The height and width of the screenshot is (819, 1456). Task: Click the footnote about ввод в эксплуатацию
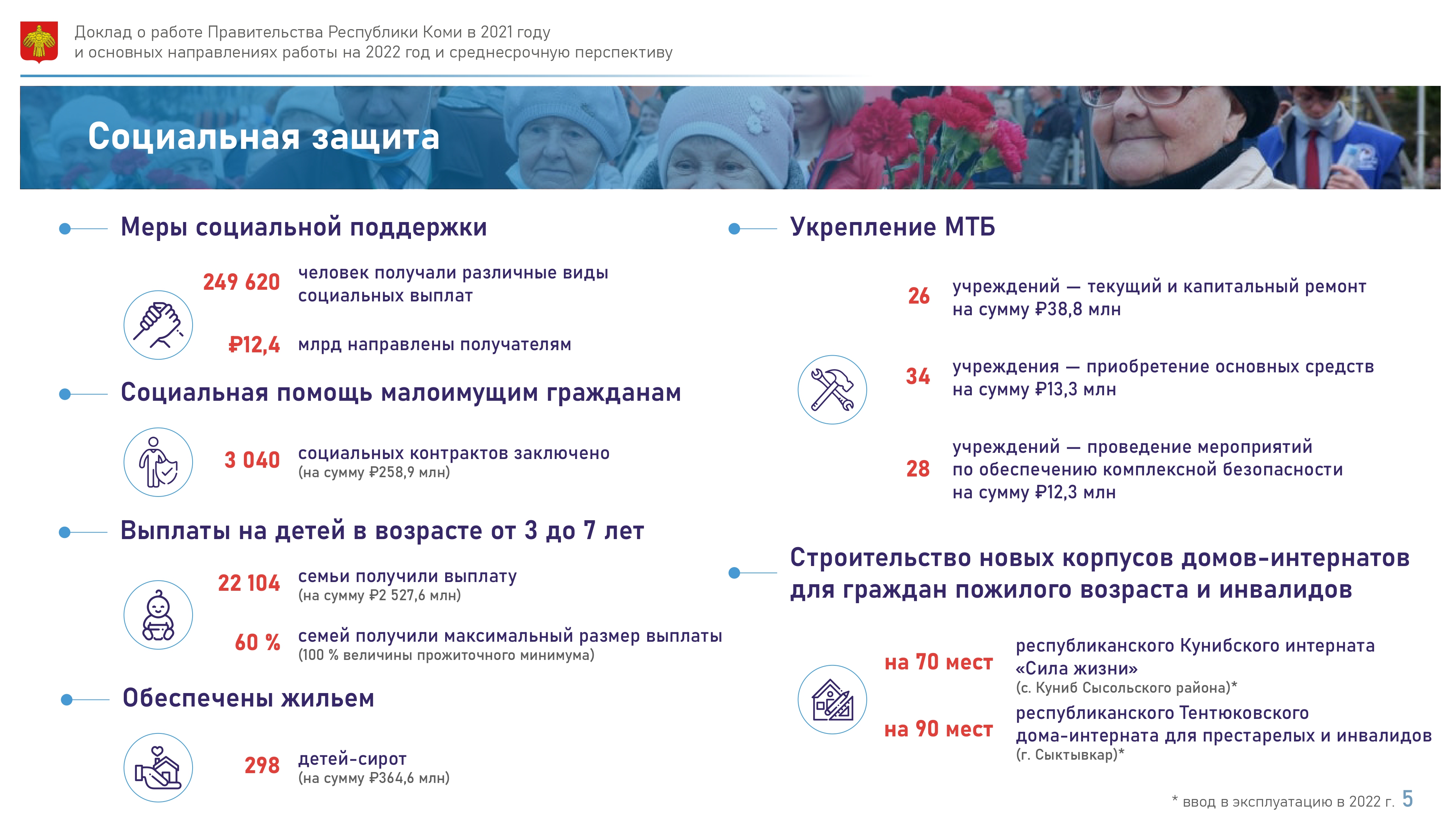(1283, 802)
